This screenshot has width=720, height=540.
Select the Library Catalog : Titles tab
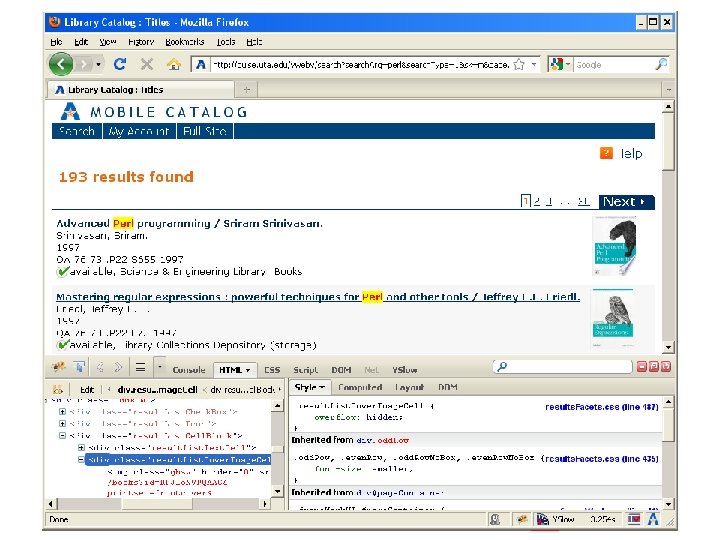pos(141,90)
